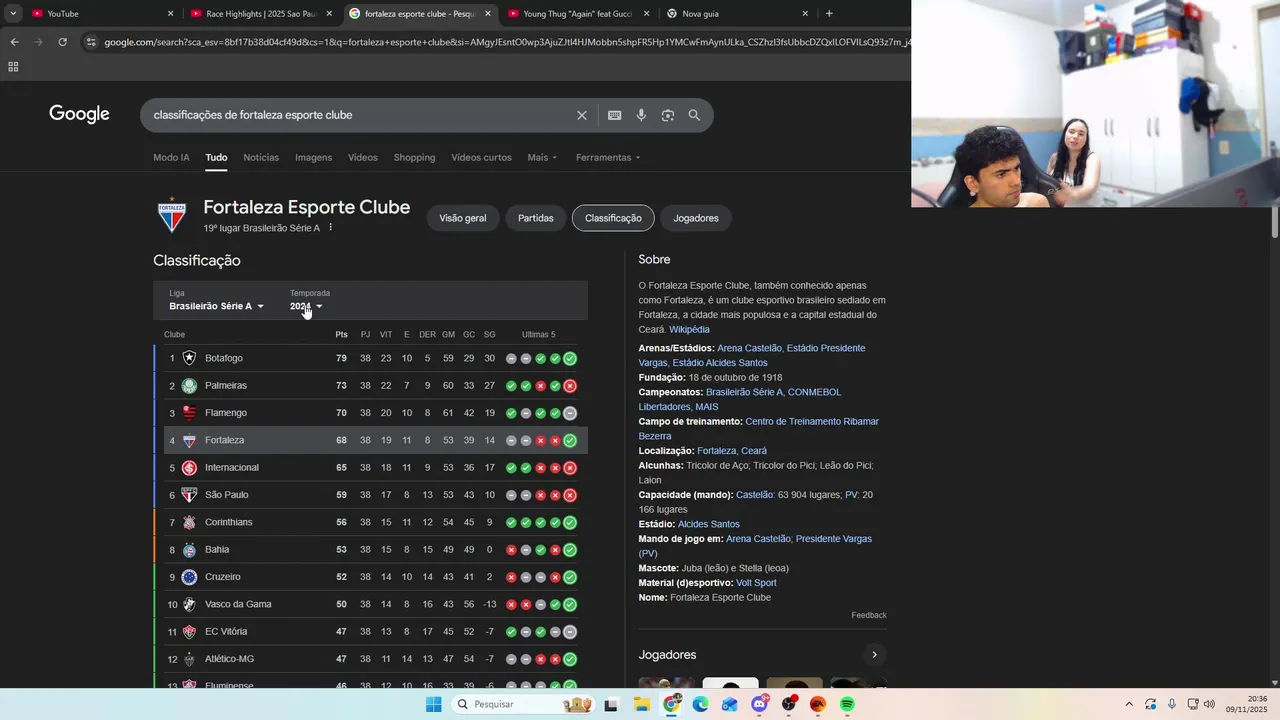1280x720 pixels.
Task: Search by image with camera icon
Action: (668, 115)
